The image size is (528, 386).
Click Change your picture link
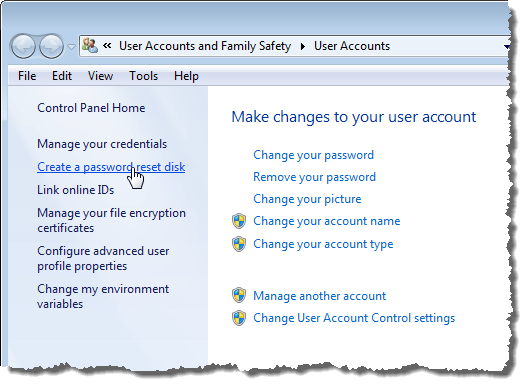click(307, 199)
